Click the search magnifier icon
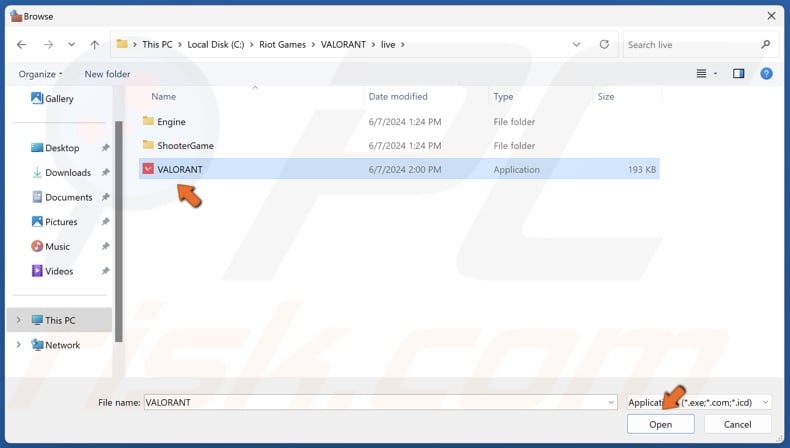 [x=766, y=44]
